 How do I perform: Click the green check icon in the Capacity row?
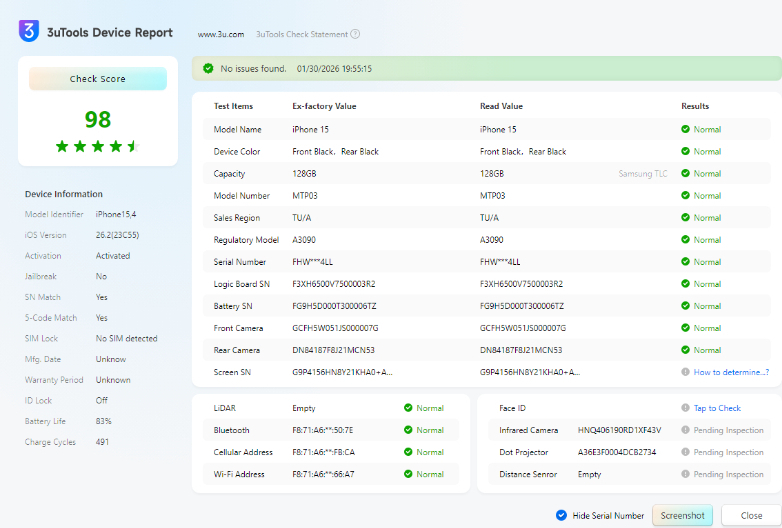[x=685, y=173]
